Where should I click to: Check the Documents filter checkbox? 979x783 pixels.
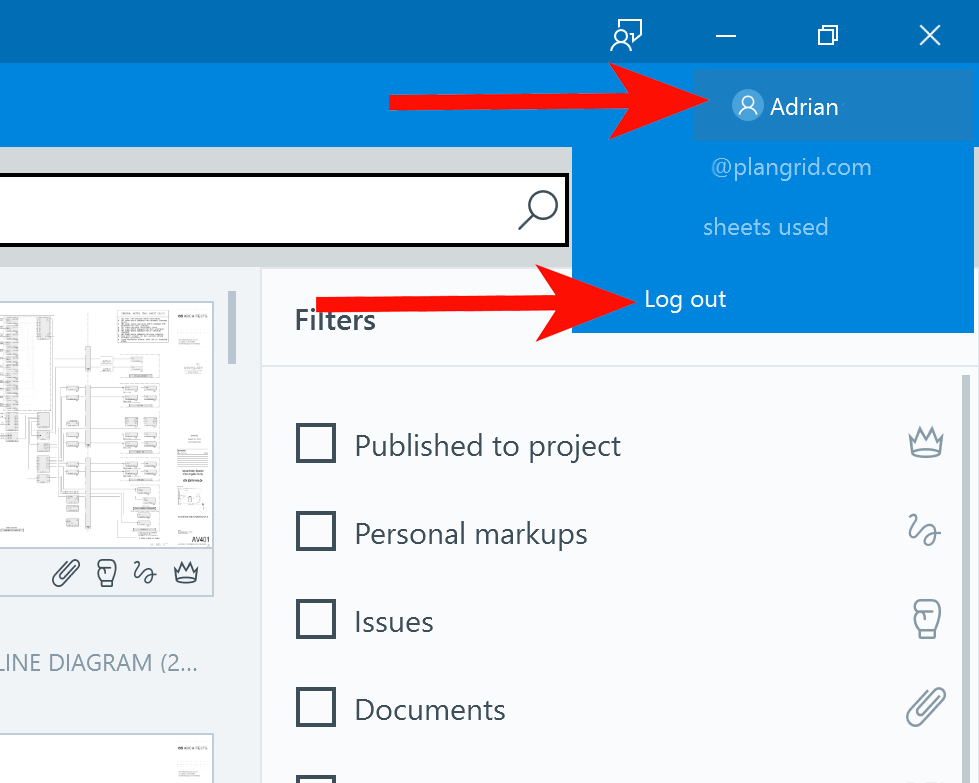(316, 707)
